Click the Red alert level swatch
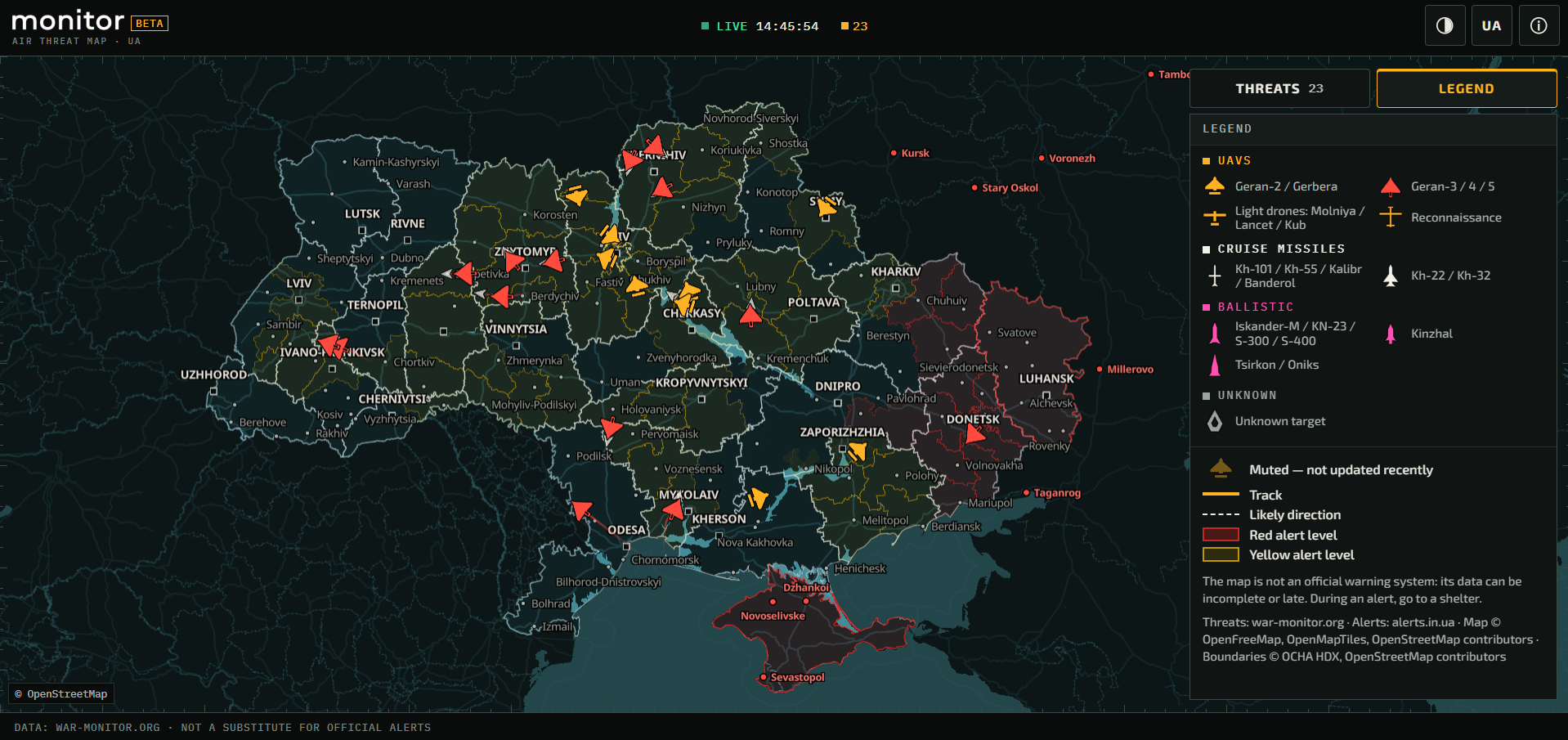Screen dimensions: 1568x740 coord(1221,535)
